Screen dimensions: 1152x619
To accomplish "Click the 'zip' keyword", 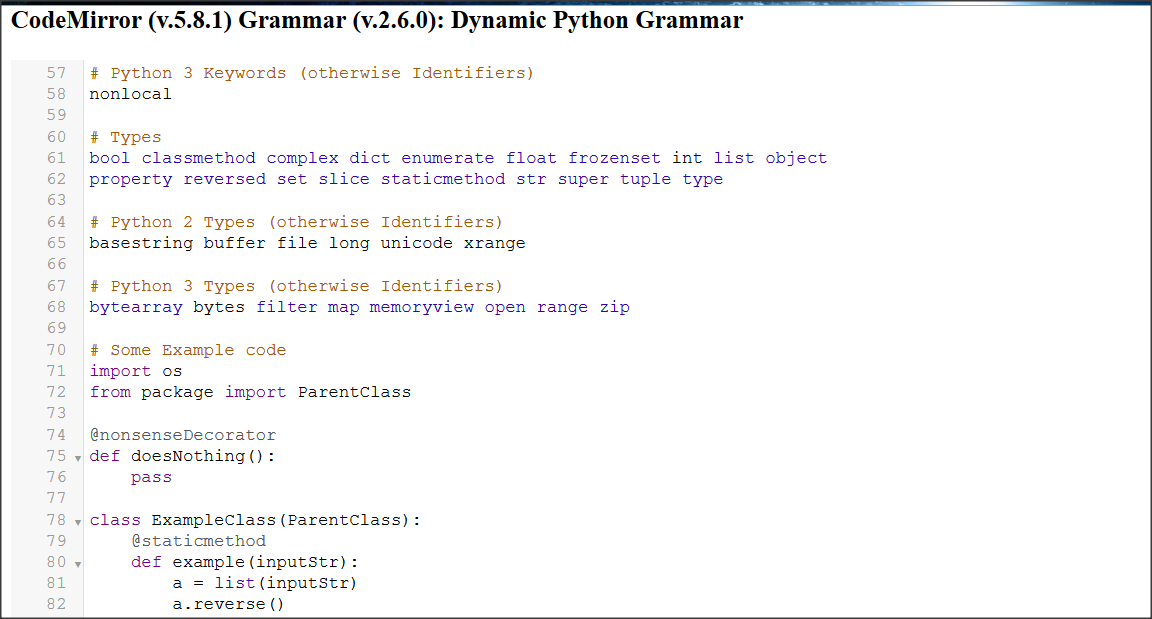I will pyautogui.click(x=615, y=308).
